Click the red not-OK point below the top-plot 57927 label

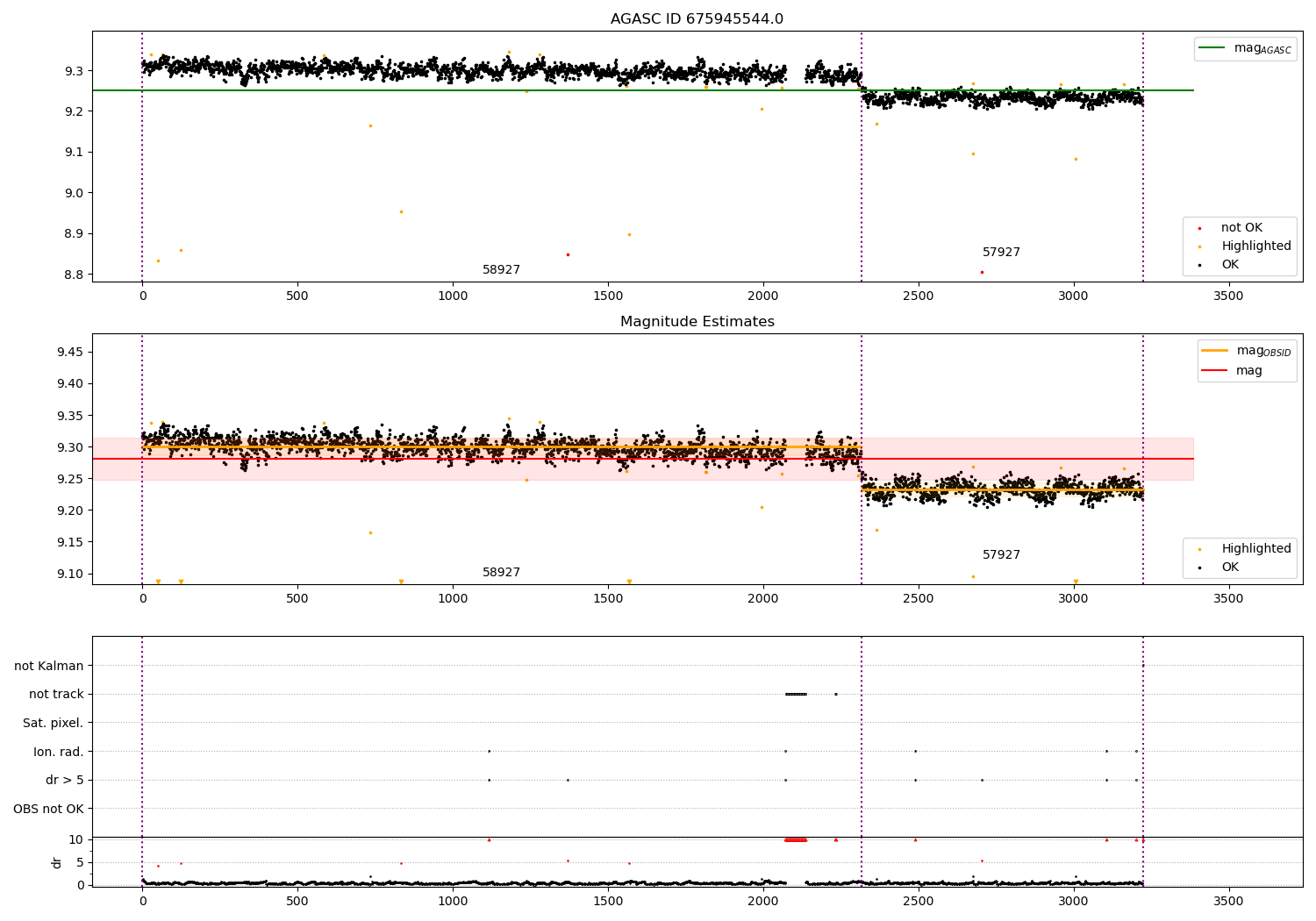click(982, 272)
